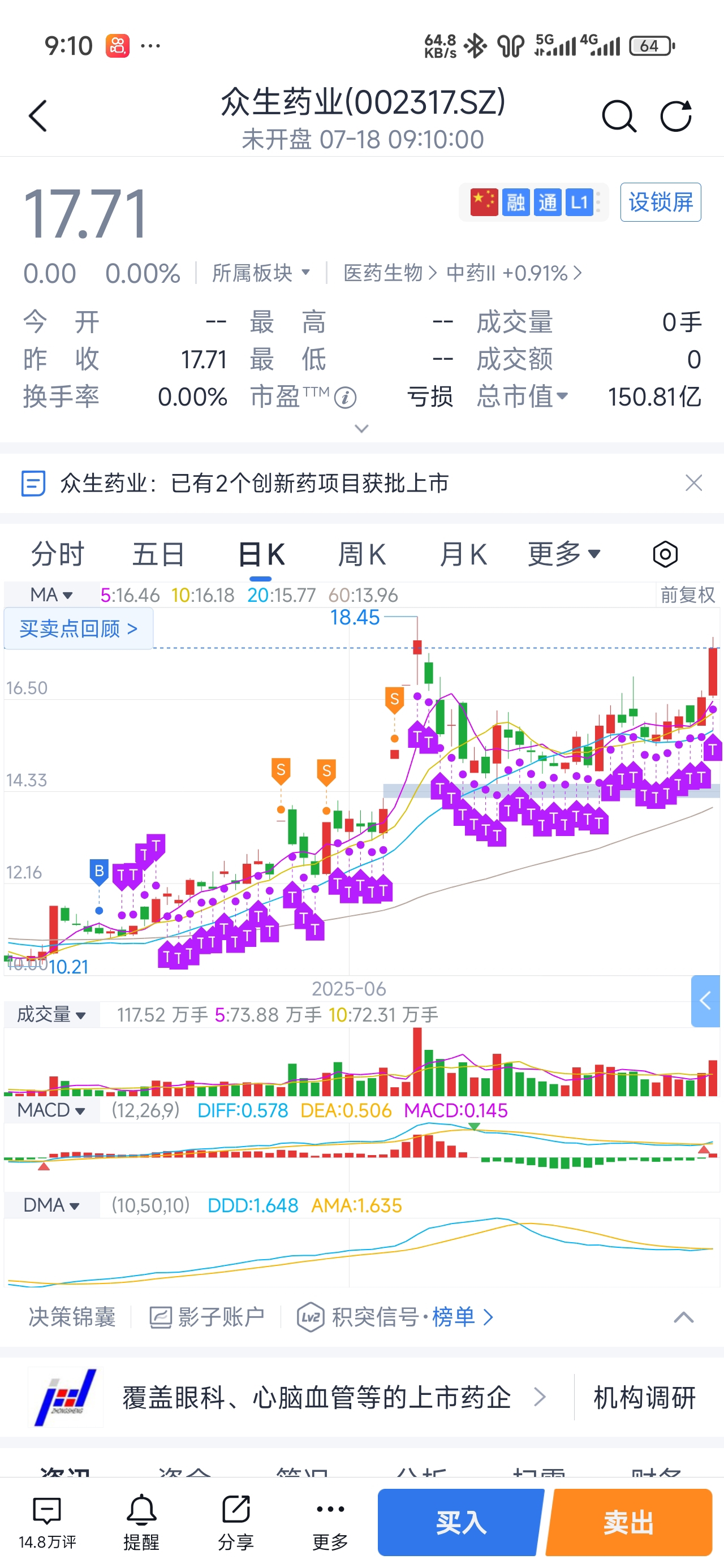Tap the 设锁屏 button
This screenshot has height=1568, width=724.
click(661, 202)
